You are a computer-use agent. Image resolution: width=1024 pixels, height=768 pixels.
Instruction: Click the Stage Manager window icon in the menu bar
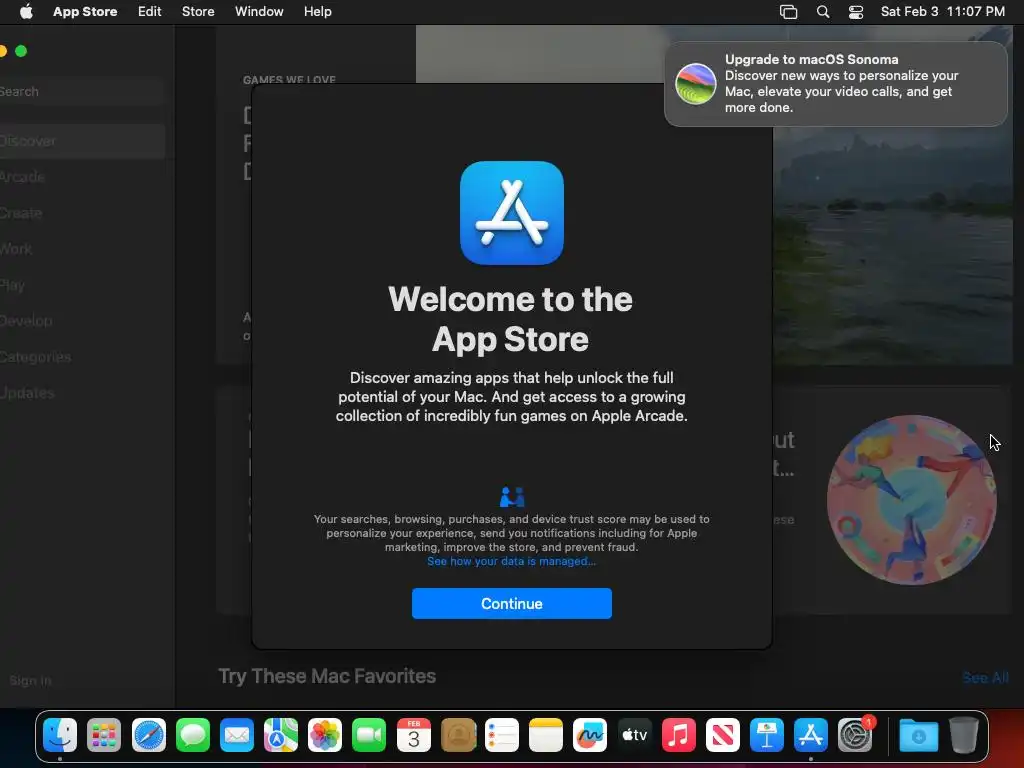pos(788,12)
